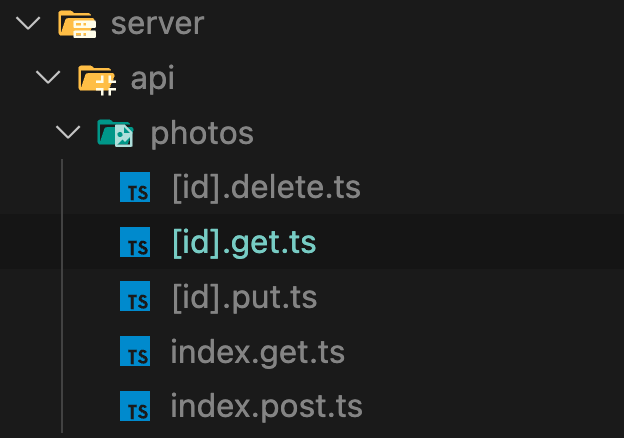Collapse the api folder chevron
624x438 pixels.
[48, 78]
